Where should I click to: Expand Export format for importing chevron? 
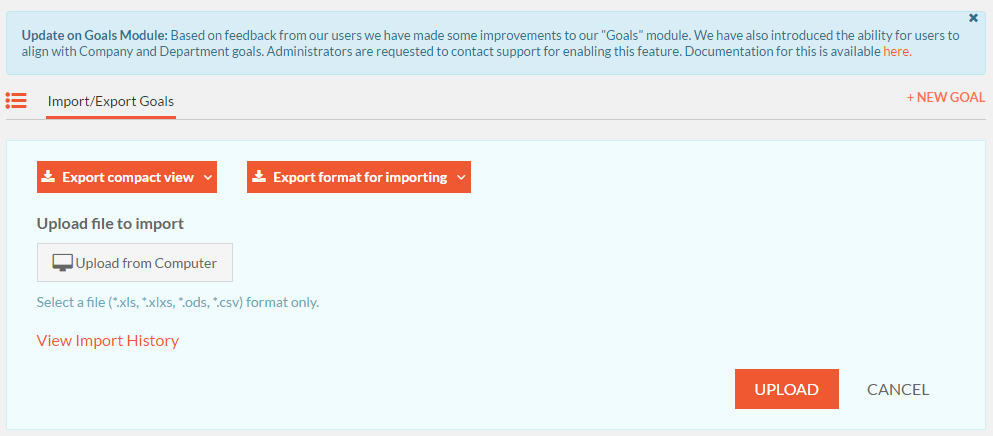pyautogui.click(x=461, y=177)
